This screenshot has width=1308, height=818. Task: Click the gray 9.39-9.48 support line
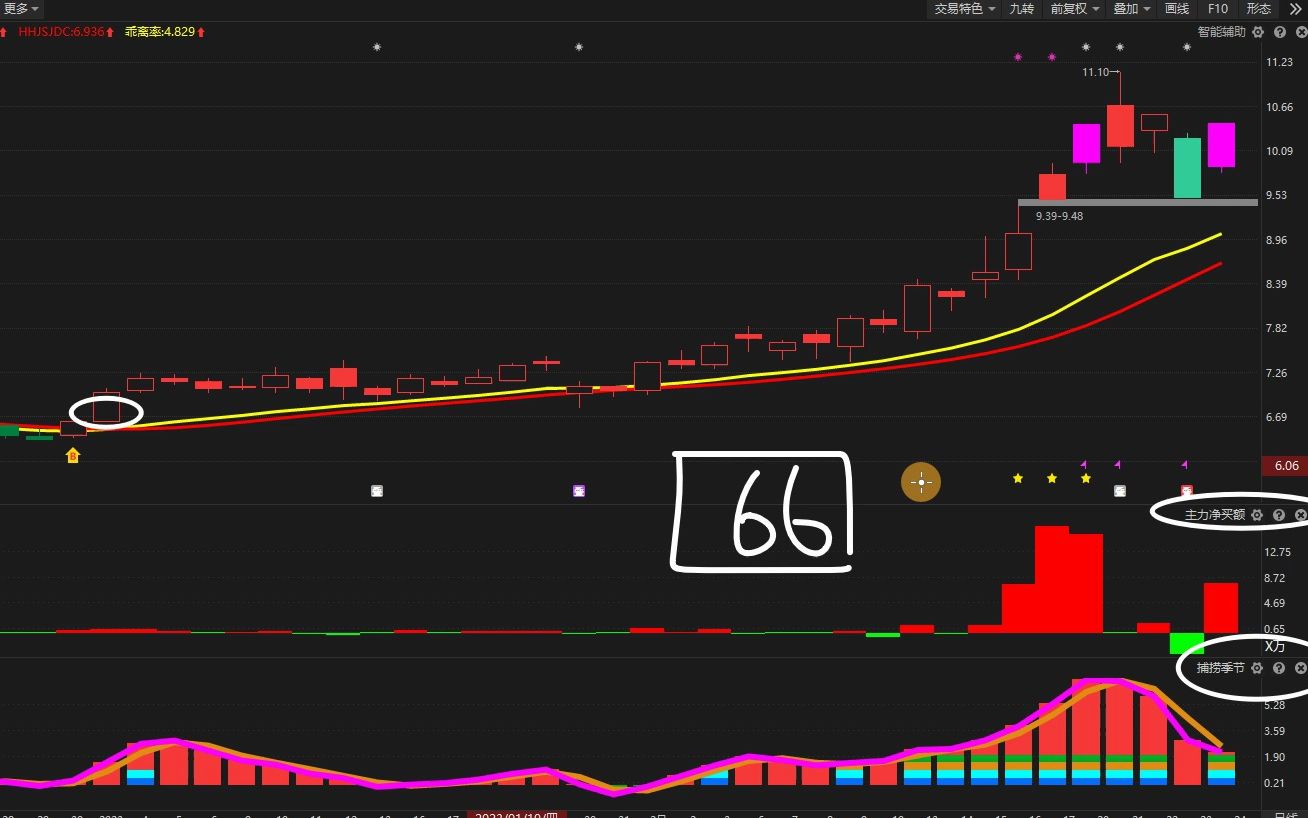pos(1138,203)
